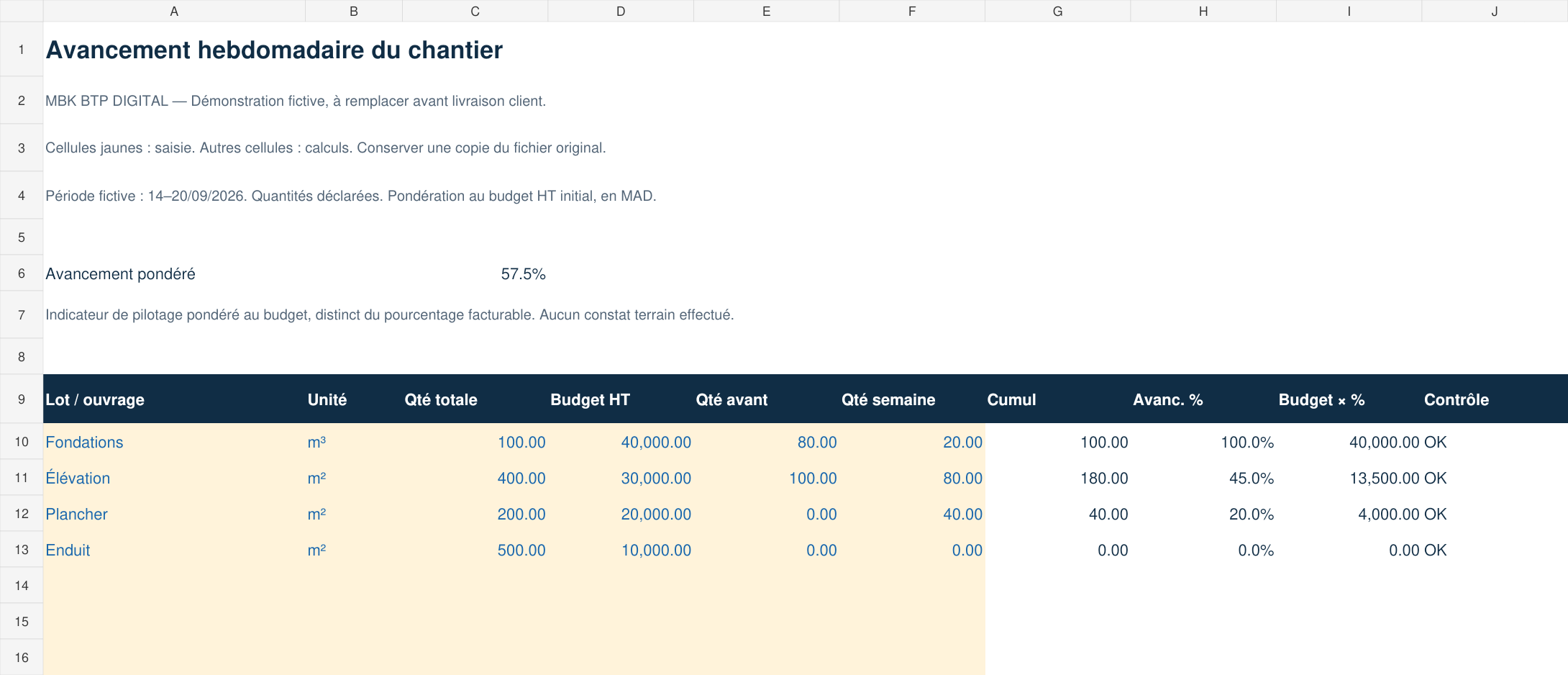Screen dimensions: 1568x675
Task: Click Plancher Budget HT value 20,000.00
Action: click(x=621, y=514)
